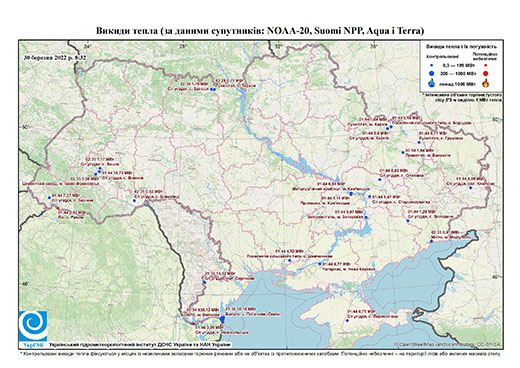
Task: Select the Kamianske metallurgical plant marker
Action: pyautogui.click(x=351, y=194)
